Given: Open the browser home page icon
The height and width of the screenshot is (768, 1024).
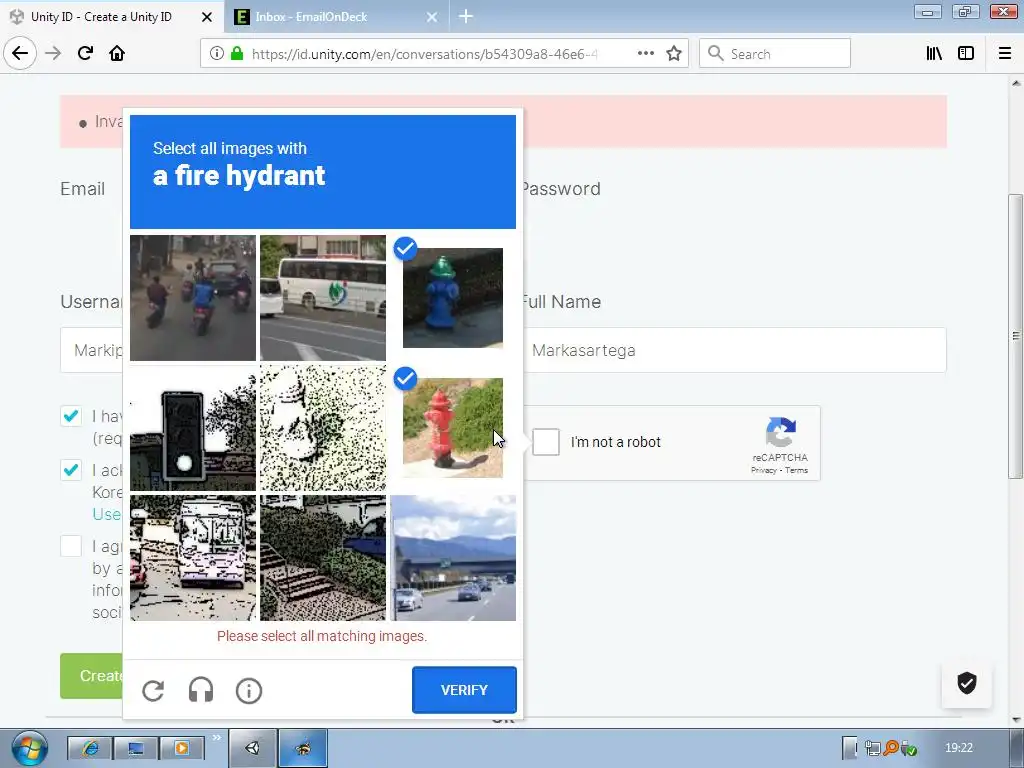Looking at the screenshot, I should 117,53.
